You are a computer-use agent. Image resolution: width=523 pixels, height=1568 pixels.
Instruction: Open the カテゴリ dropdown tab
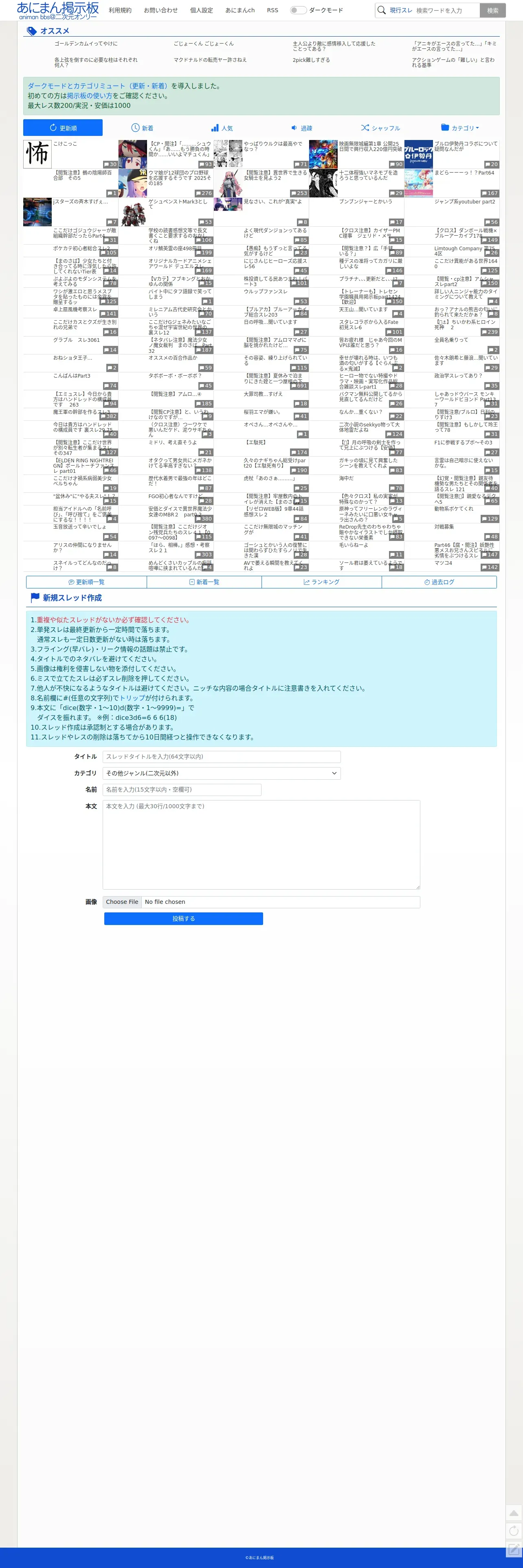(x=459, y=128)
